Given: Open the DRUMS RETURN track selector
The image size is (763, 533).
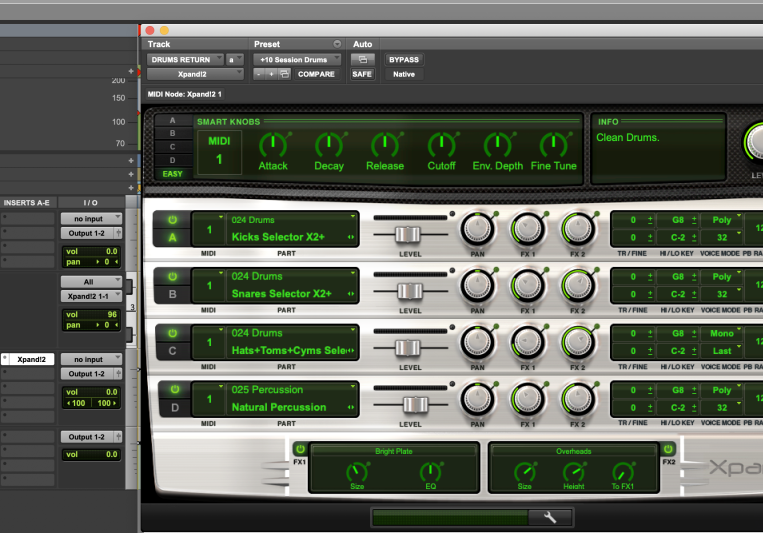Looking at the screenshot, I should pos(185,59).
